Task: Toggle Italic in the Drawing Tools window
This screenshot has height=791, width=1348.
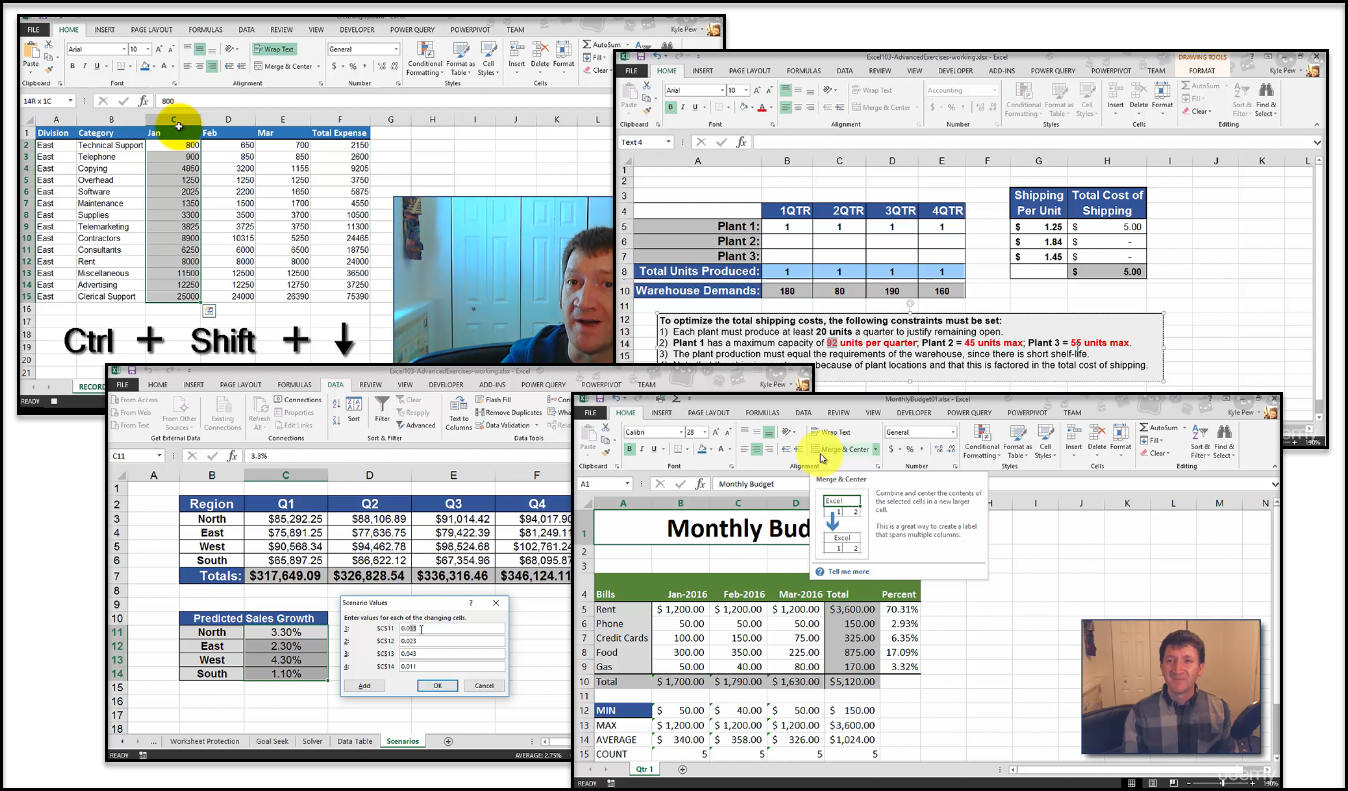Action: coord(684,107)
